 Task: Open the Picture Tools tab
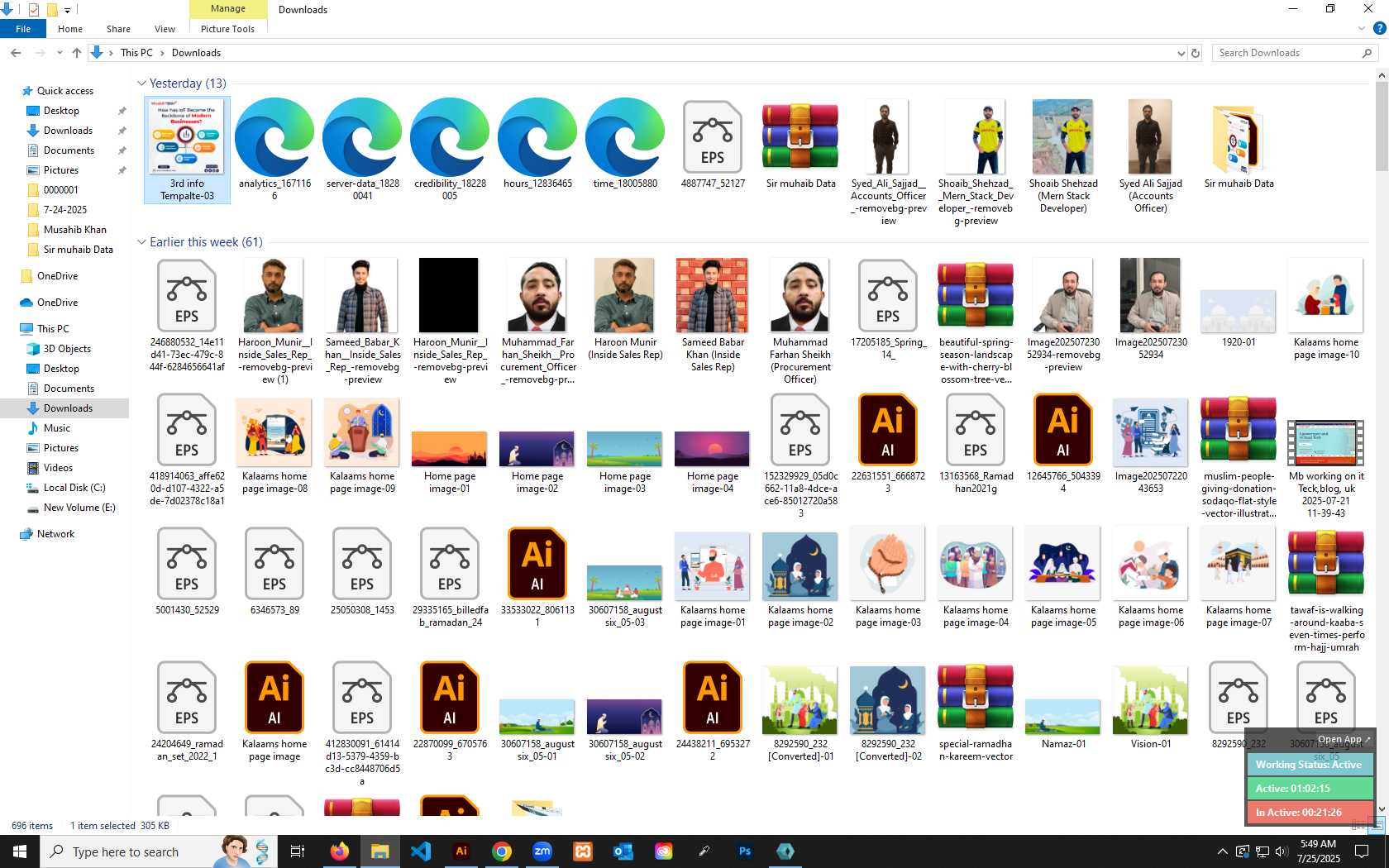pyautogui.click(x=227, y=29)
